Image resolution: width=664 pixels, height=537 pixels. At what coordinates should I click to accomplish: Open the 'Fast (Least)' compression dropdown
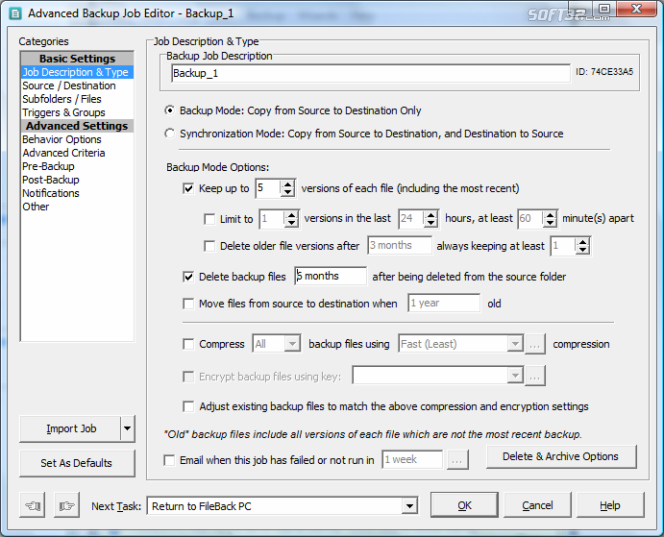coord(515,344)
